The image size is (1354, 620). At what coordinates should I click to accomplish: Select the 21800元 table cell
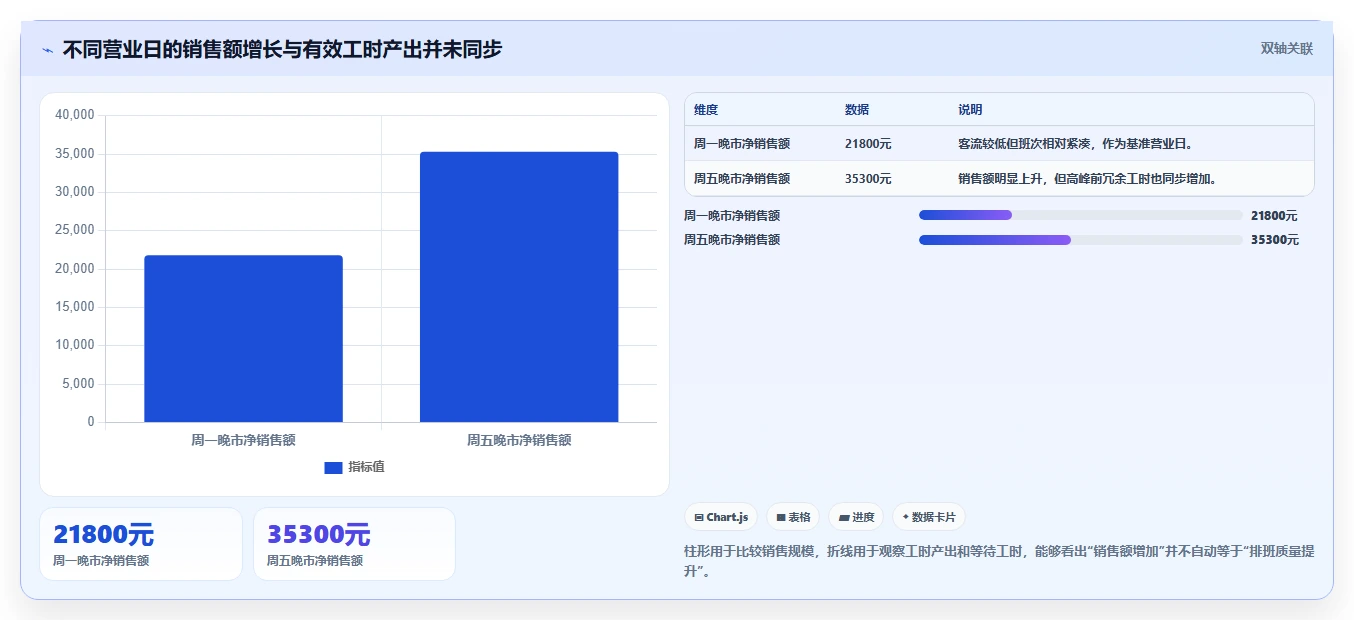(868, 144)
